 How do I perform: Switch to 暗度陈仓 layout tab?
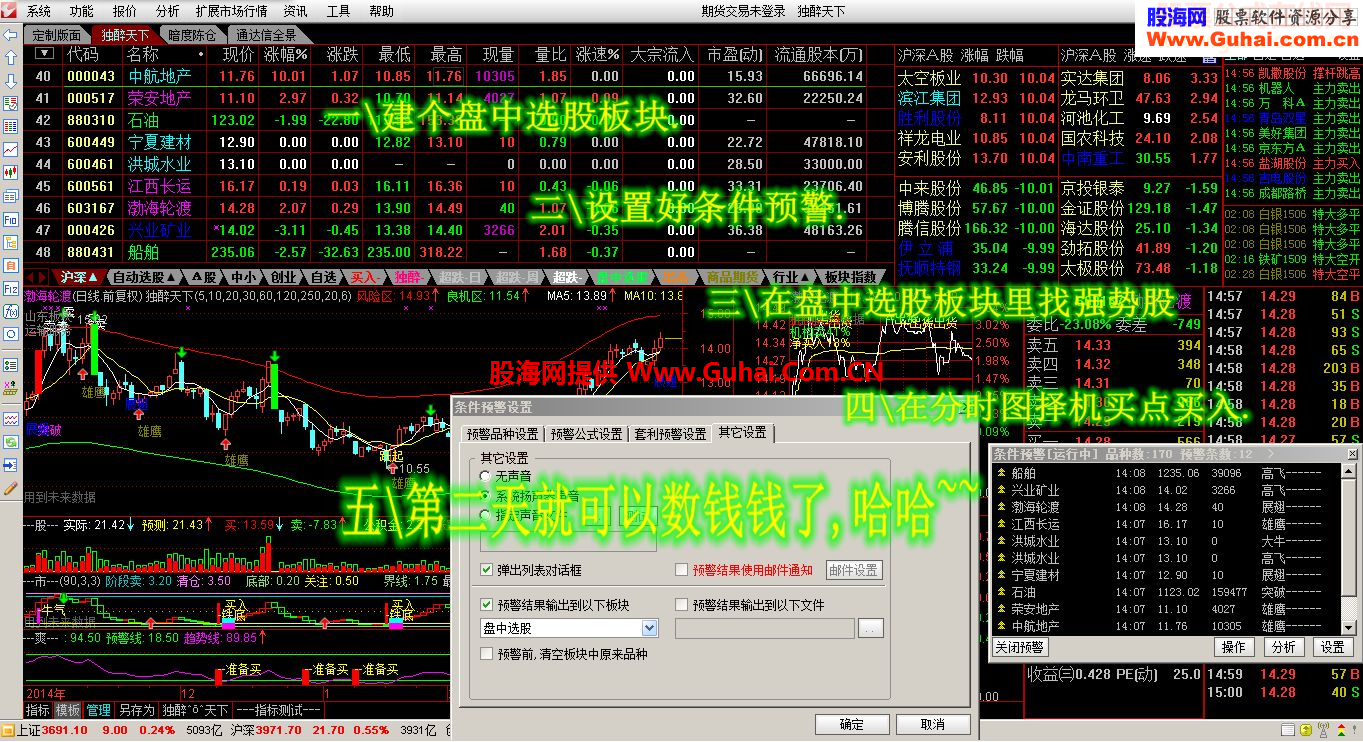tap(193, 35)
